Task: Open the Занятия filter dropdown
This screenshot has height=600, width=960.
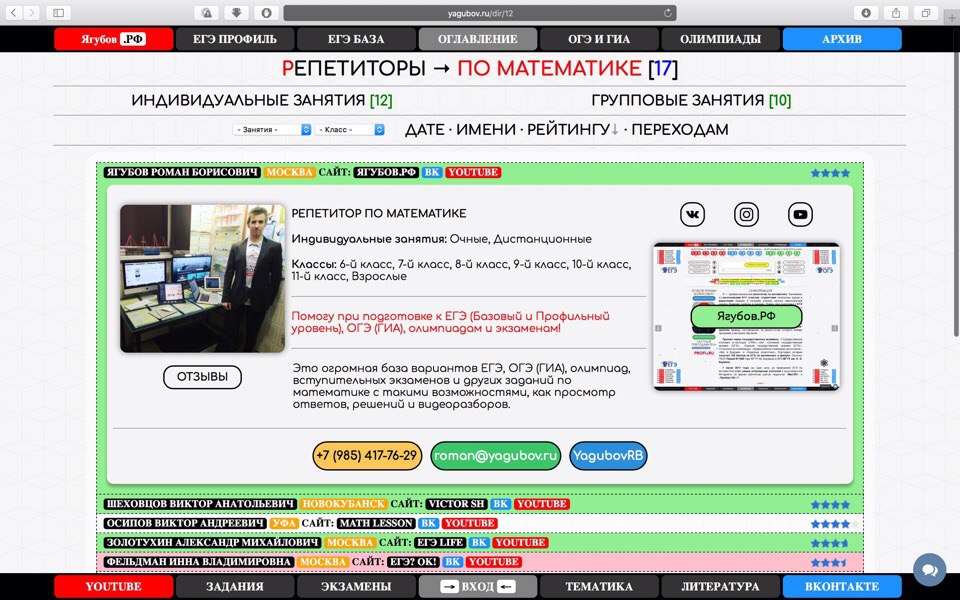Action: coord(272,130)
